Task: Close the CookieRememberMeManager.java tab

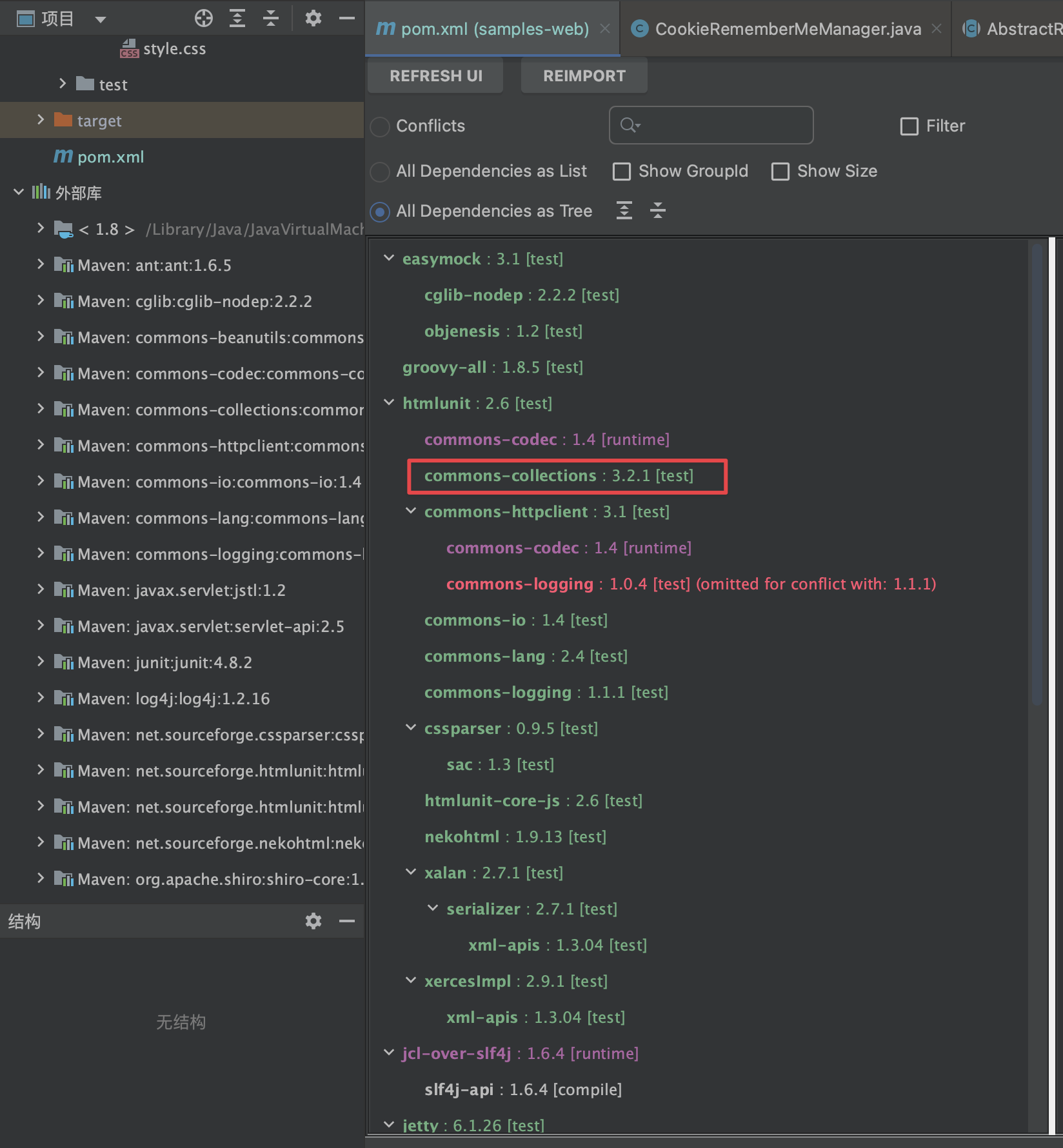Action: [x=937, y=28]
